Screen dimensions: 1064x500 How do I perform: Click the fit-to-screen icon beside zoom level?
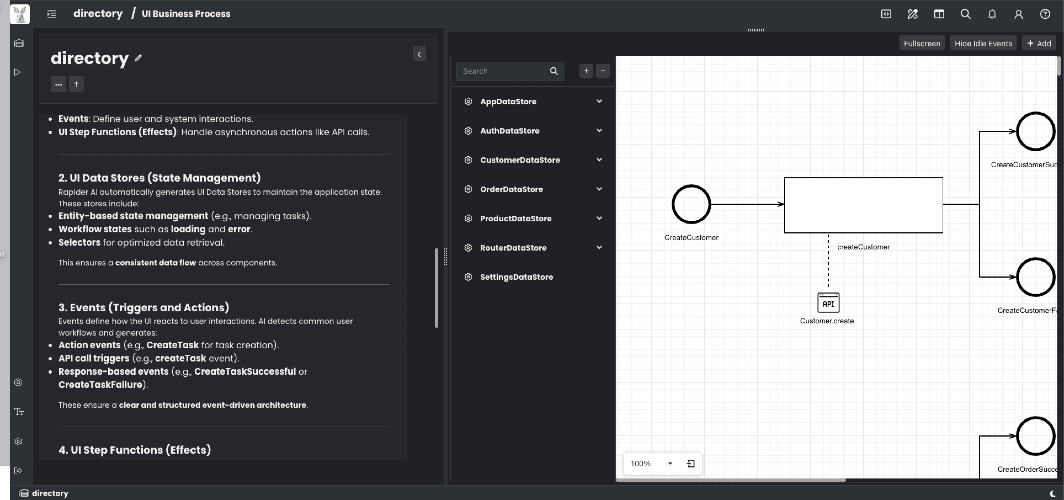click(x=690, y=463)
